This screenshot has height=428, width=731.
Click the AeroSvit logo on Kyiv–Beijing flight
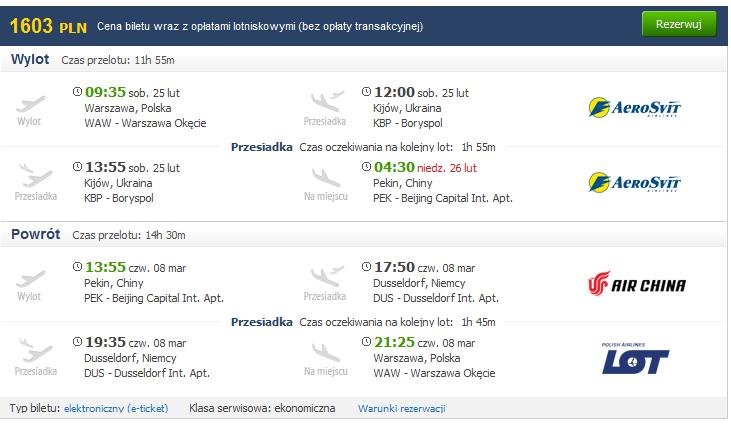pyautogui.click(x=634, y=183)
